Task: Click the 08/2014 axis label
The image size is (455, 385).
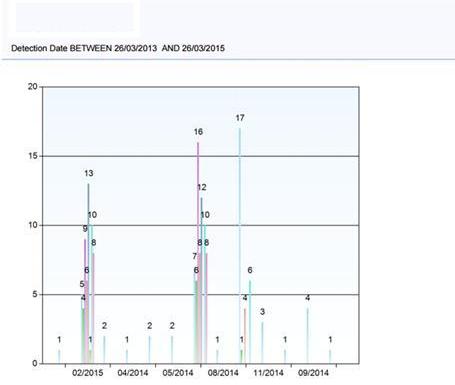Action: (x=223, y=373)
